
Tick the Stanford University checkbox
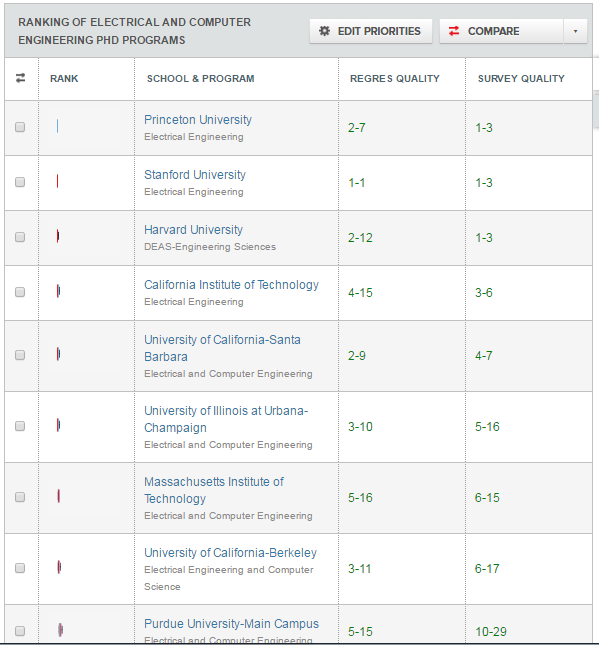coord(20,182)
